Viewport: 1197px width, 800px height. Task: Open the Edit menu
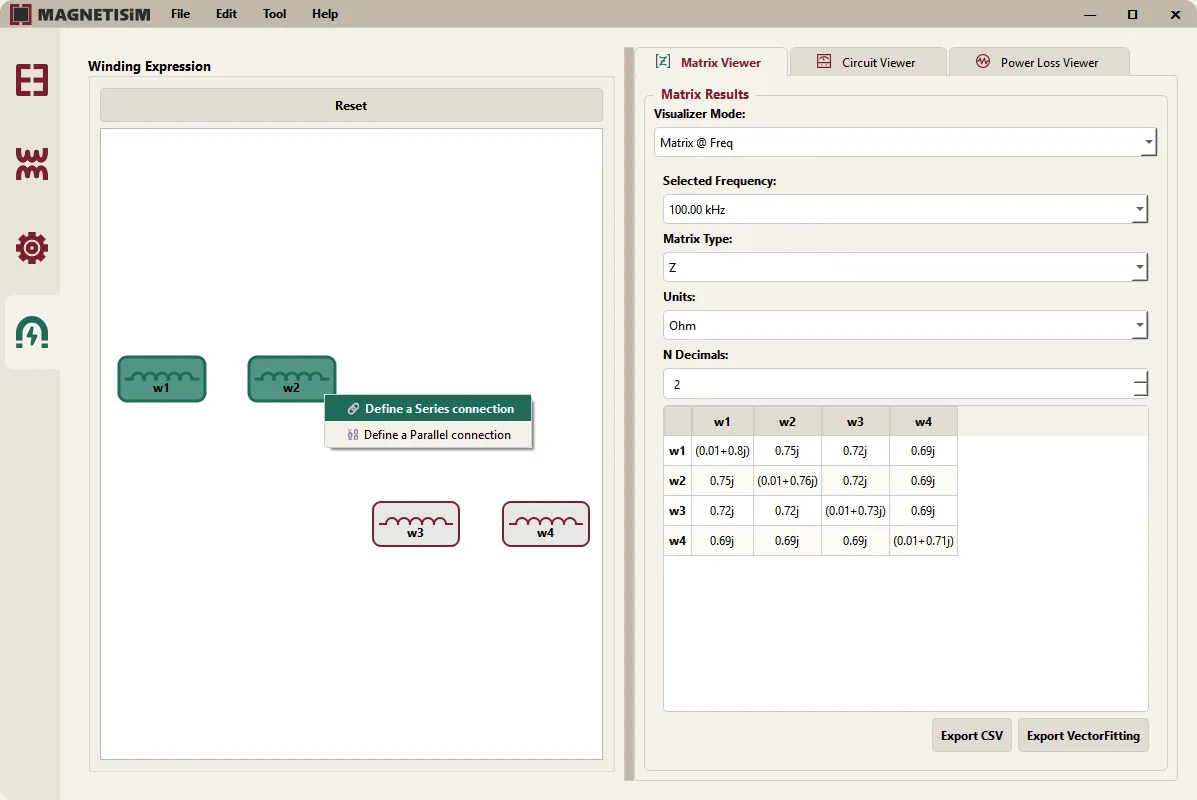[x=227, y=14]
